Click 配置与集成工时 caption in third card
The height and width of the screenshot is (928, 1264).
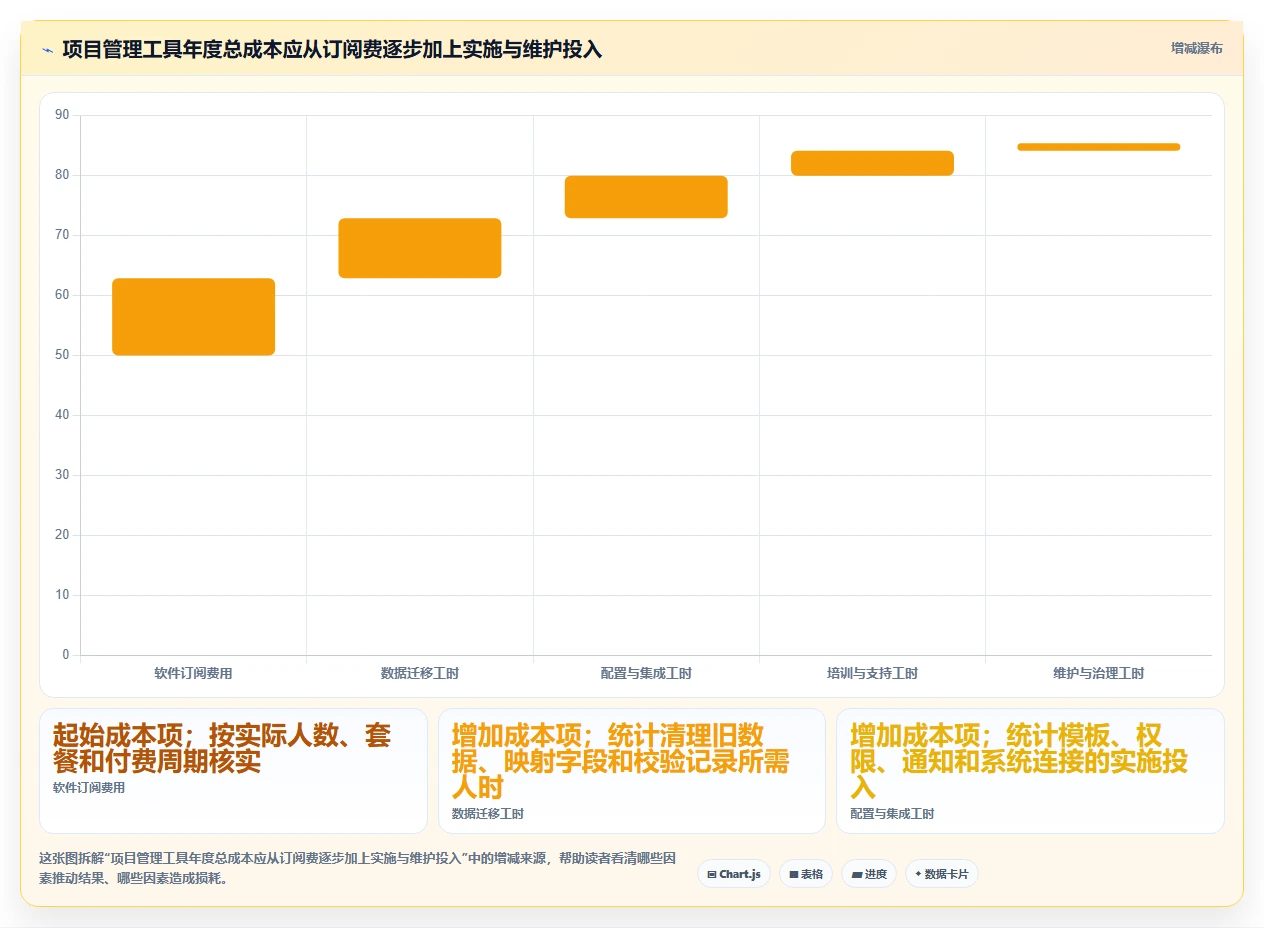click(x=892, y=814)
